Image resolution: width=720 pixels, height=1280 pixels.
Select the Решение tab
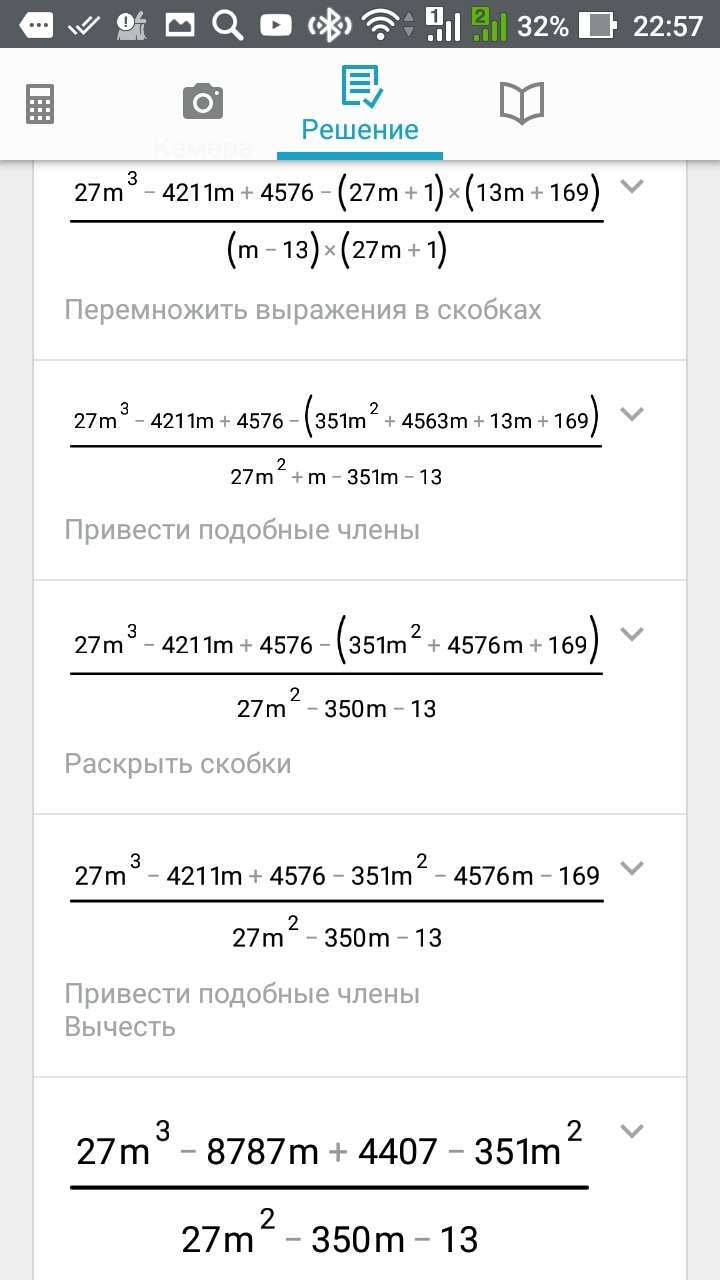[x=360, y=110]
